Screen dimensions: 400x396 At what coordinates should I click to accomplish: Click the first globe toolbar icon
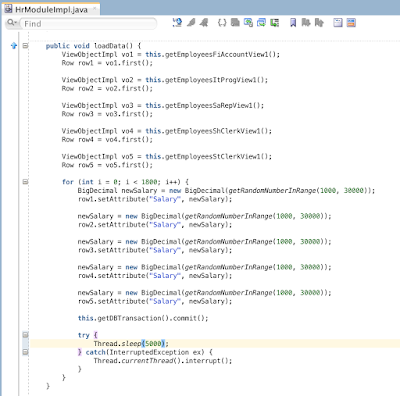point(177,22)
